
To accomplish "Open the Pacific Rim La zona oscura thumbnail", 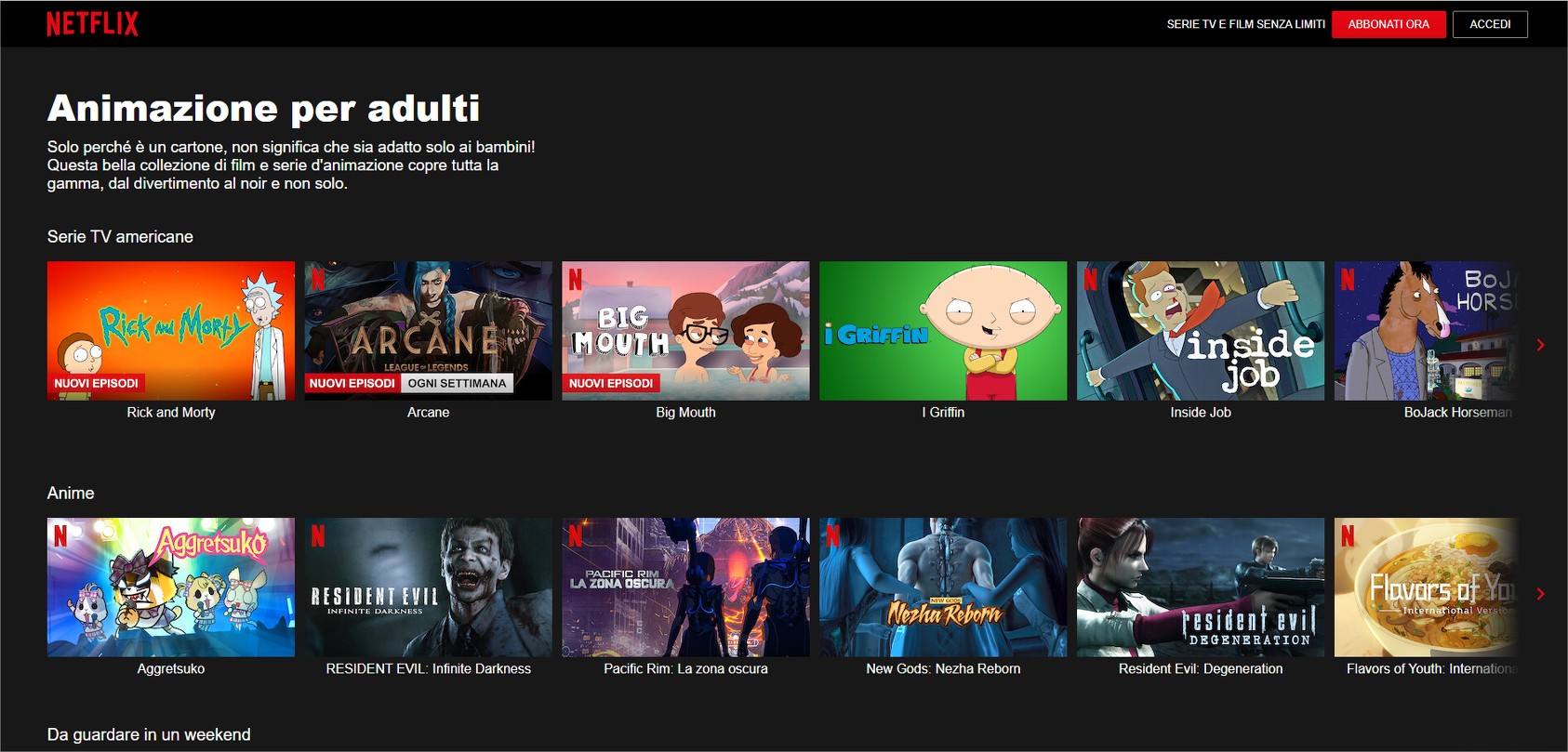I will click(685, 587).
